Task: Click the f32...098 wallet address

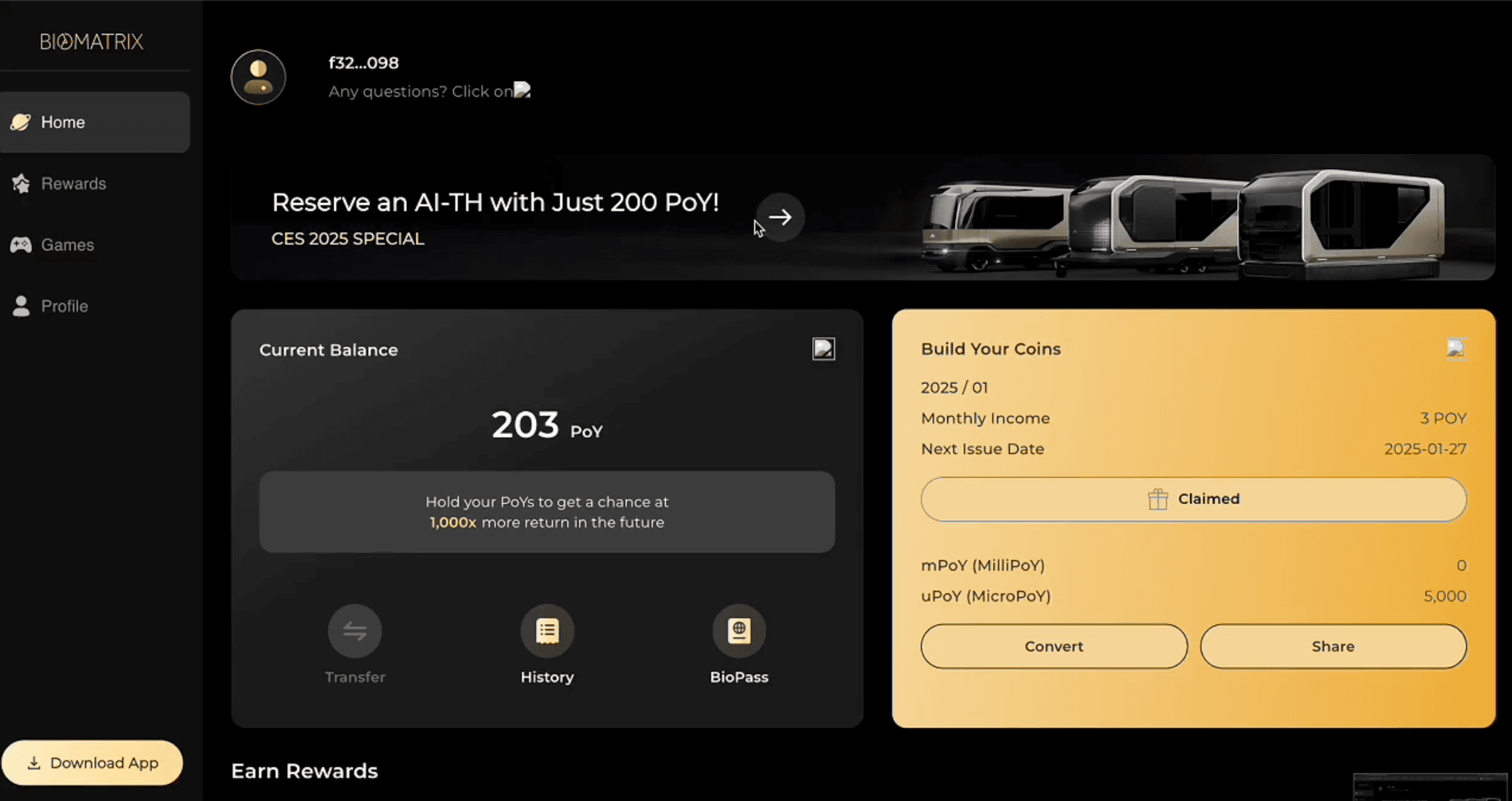Action: [x=363, y=63]
